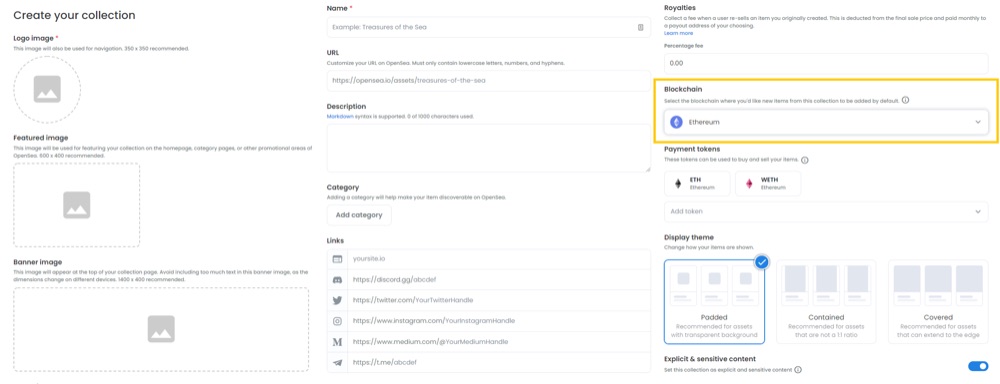The image size is (1000, 384).
Task: Click the collection Name text field
Action: point(489,27)
